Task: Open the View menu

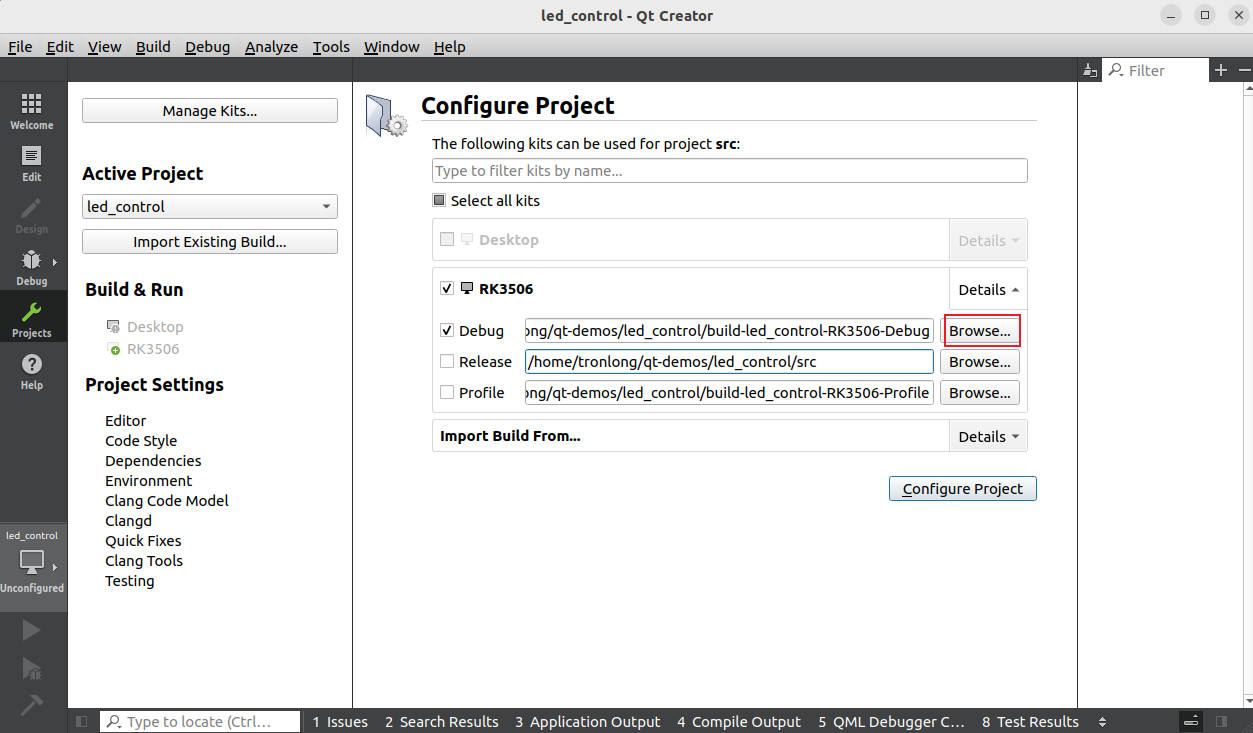Action: (104, 47)
